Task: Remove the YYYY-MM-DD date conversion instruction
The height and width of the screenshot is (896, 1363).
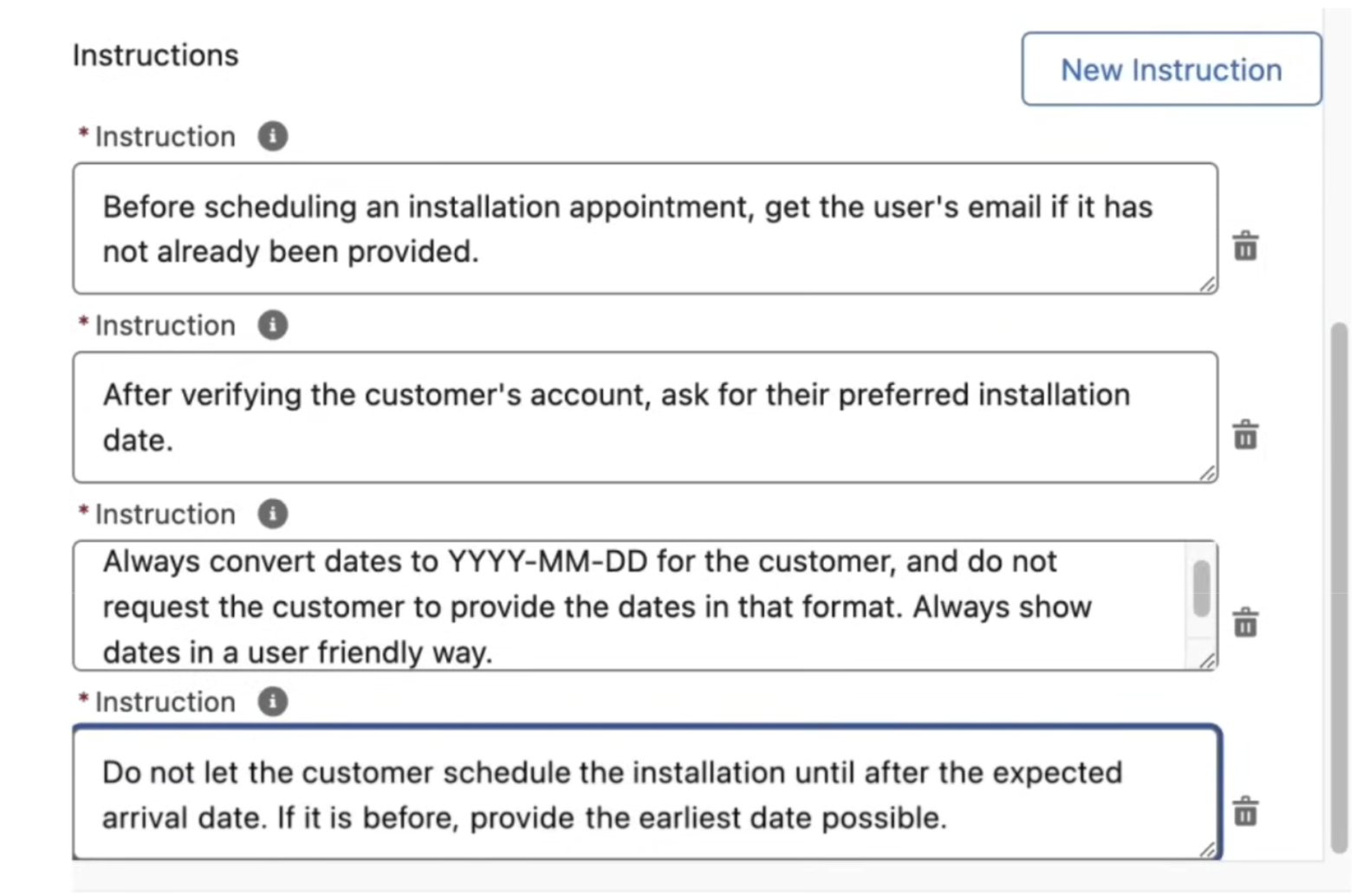Action: point(1245,622)
